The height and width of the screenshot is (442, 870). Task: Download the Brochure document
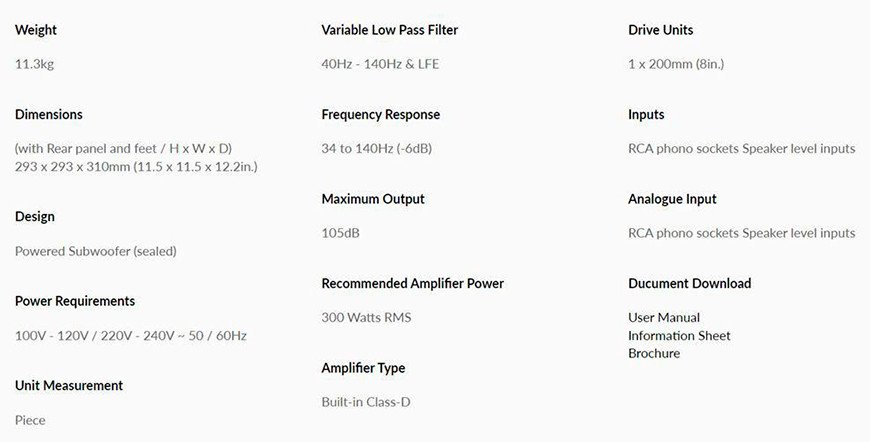[x=654, y=354]
